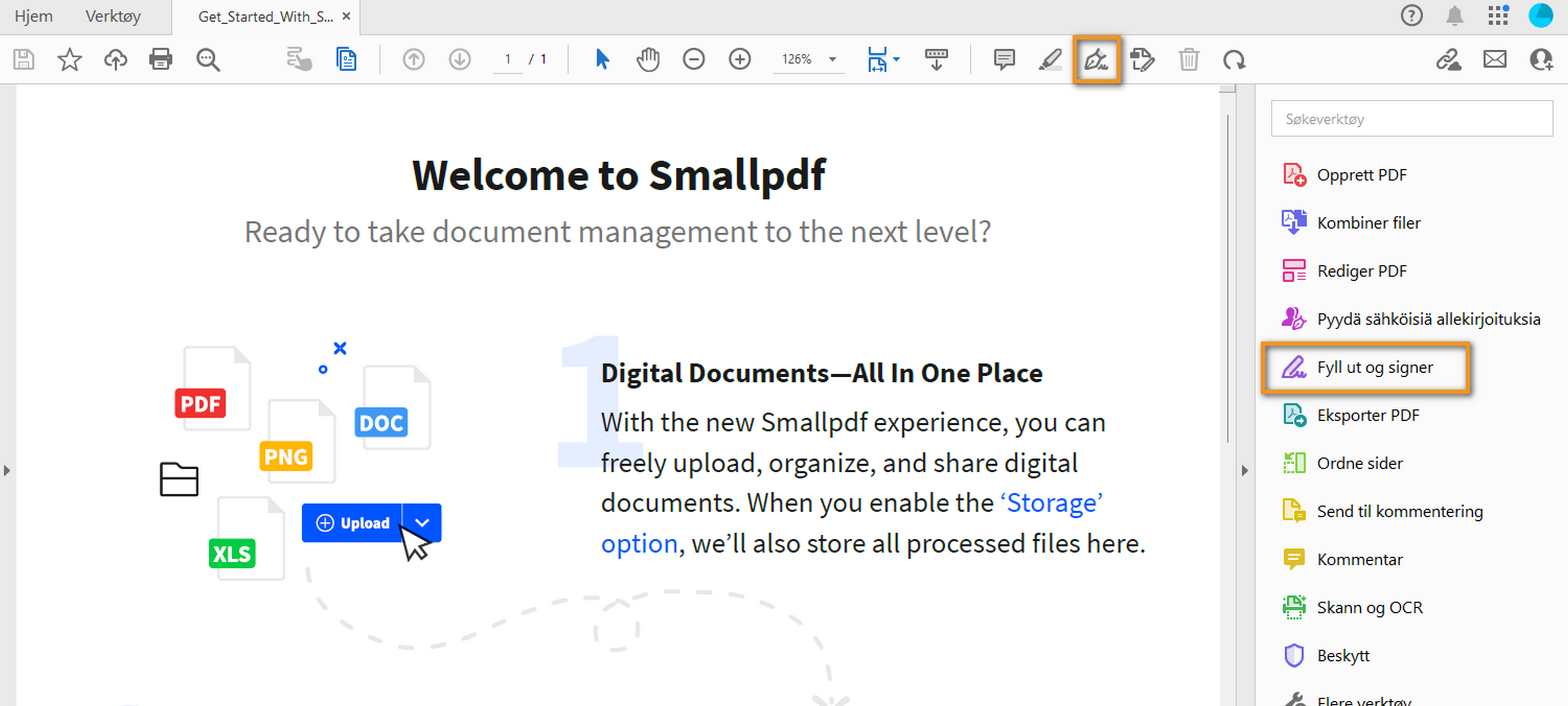Open Send til kommentering
The height and width of the screenshot is (706, 1568).
1400,511
